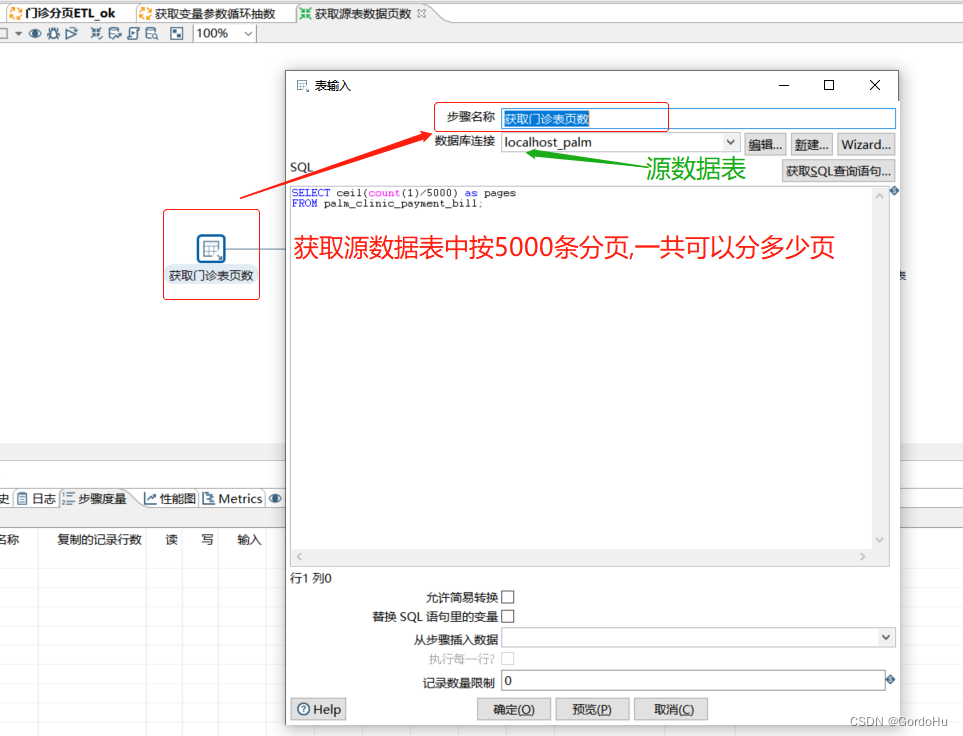Click inside the SQL query text area
Screen dimensions: 963x736
[581, 369]
